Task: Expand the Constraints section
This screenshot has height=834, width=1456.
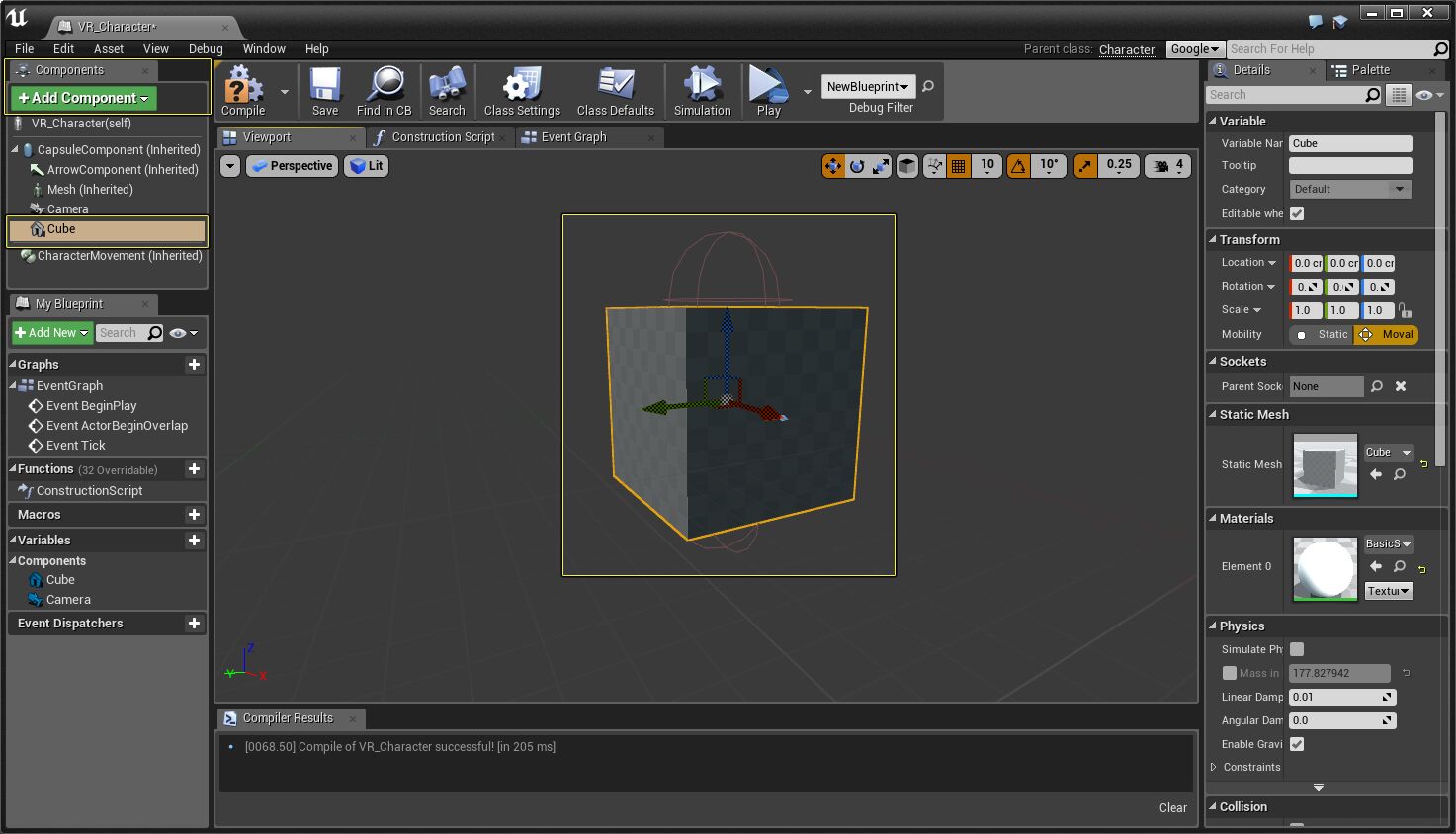Action: pos(1215,767)
